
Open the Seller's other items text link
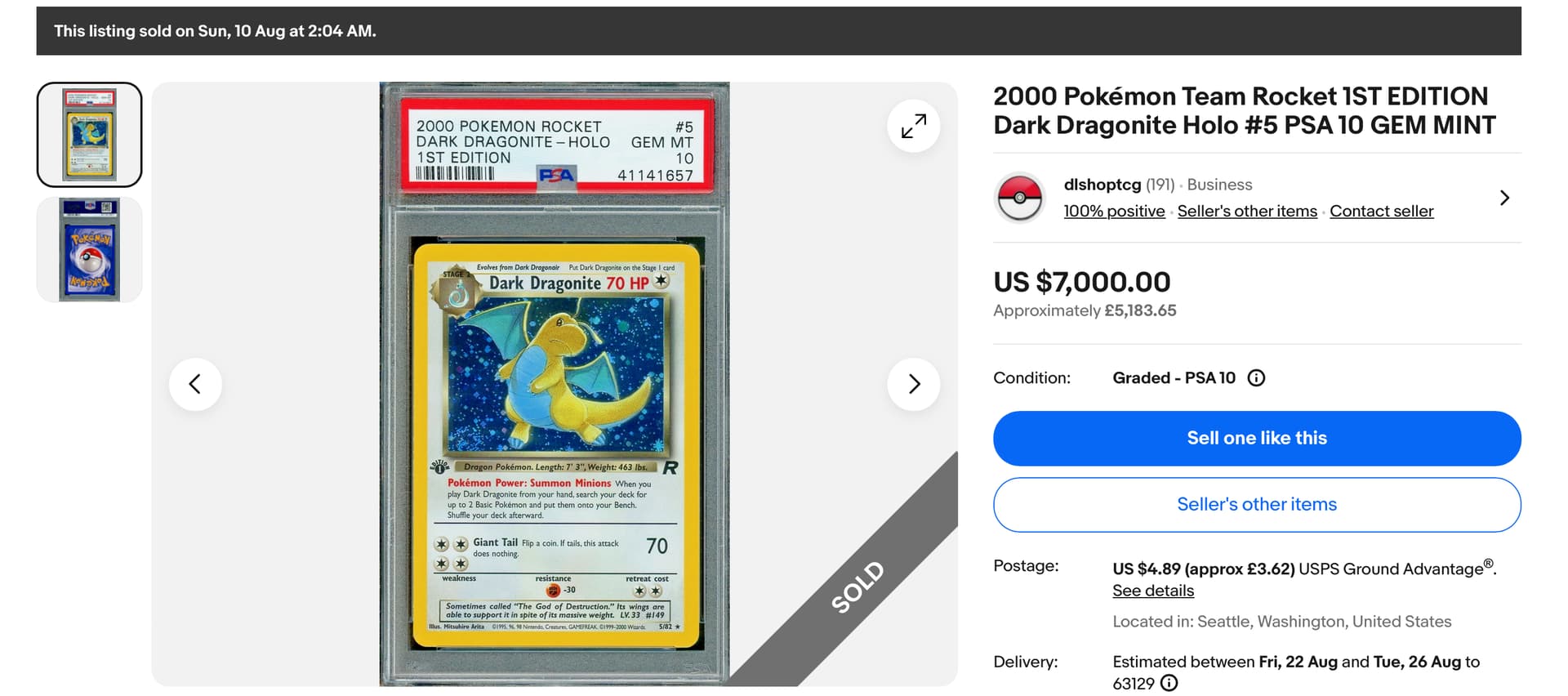coord(1247,211)
